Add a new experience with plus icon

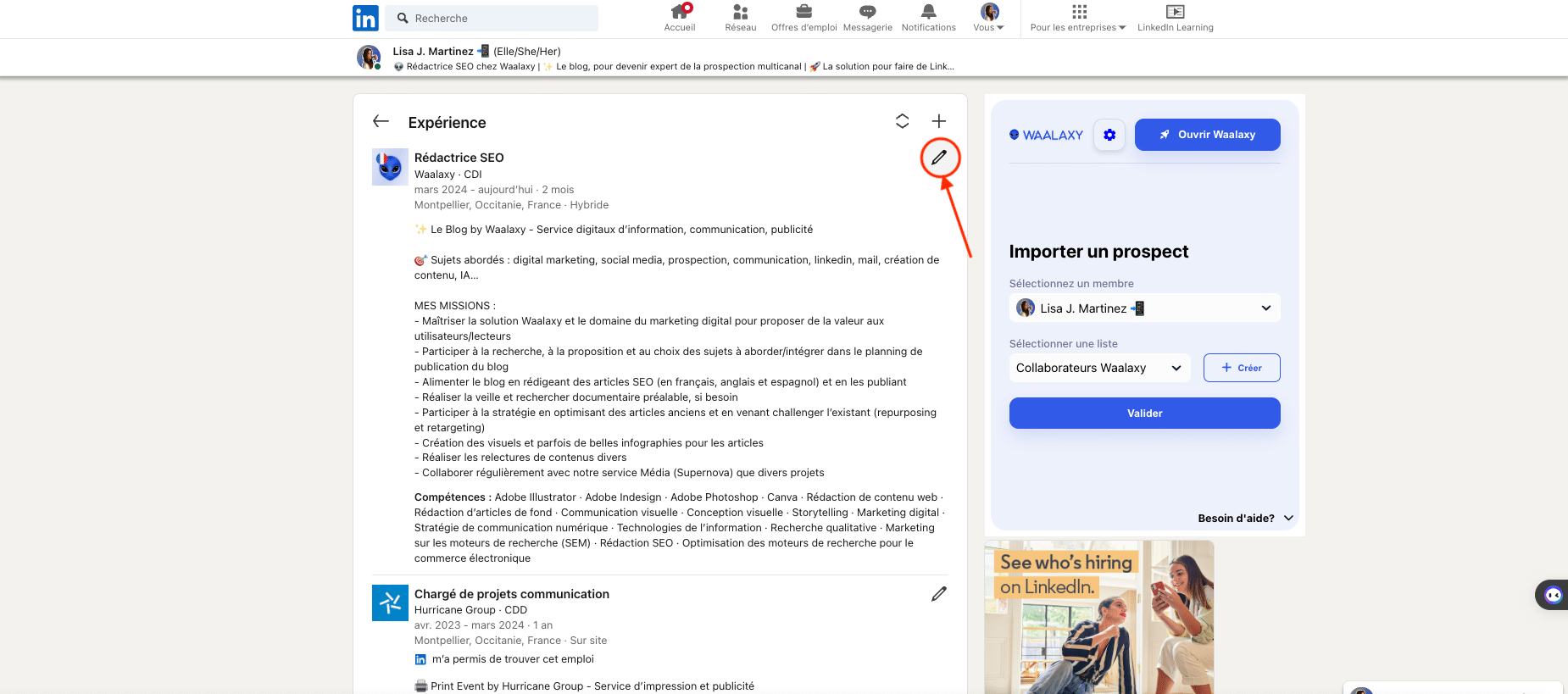(939, 121)
